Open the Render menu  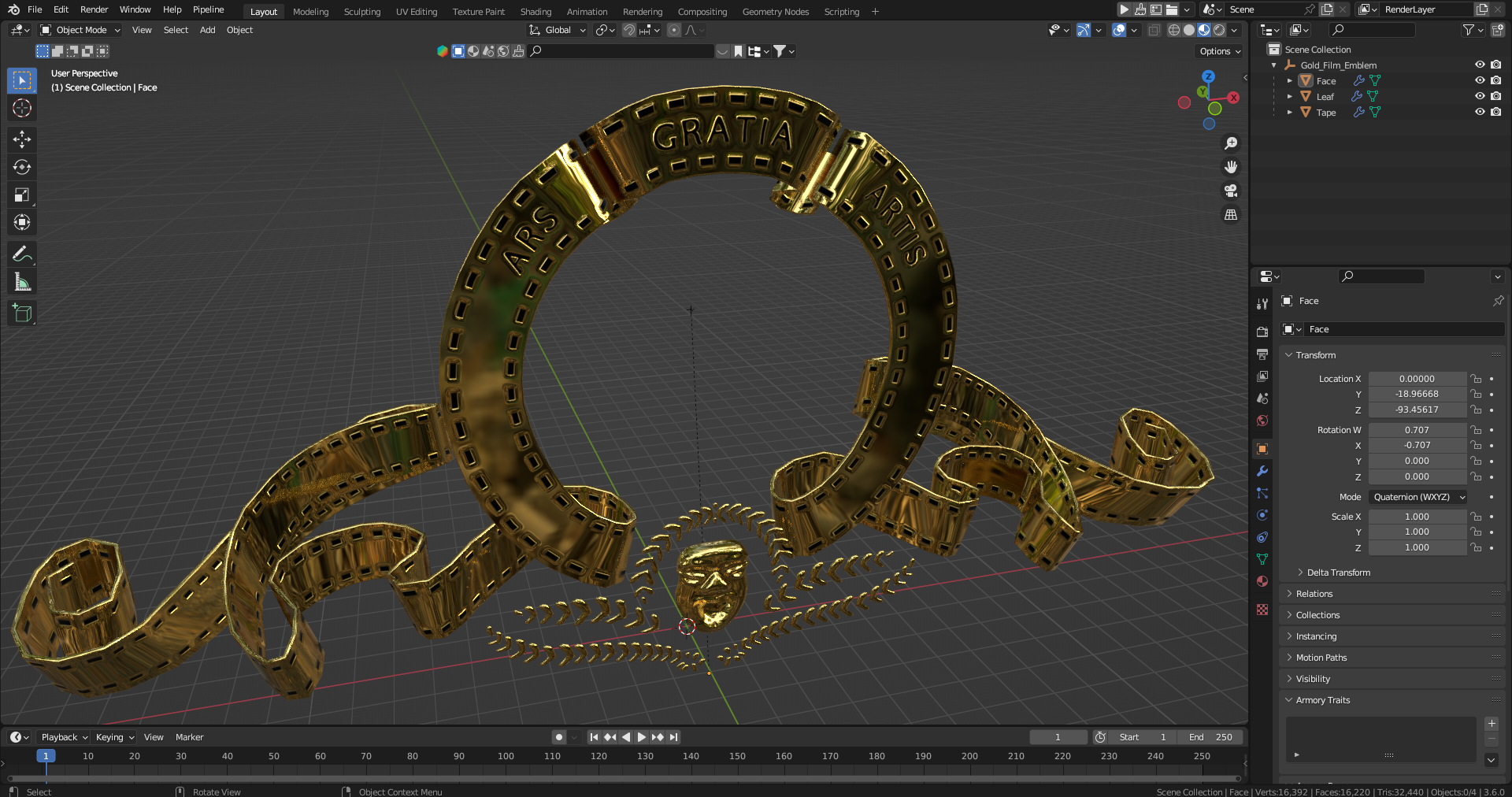94,9
